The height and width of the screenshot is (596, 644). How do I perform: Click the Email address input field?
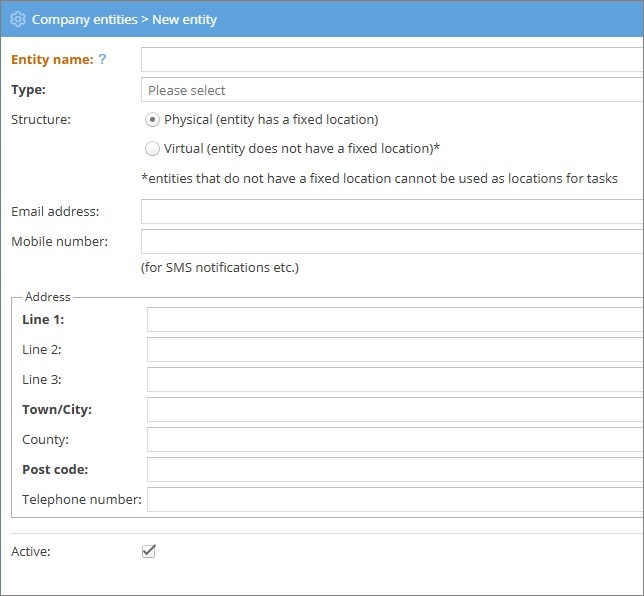pyautogui.click(x=392, y=212)
